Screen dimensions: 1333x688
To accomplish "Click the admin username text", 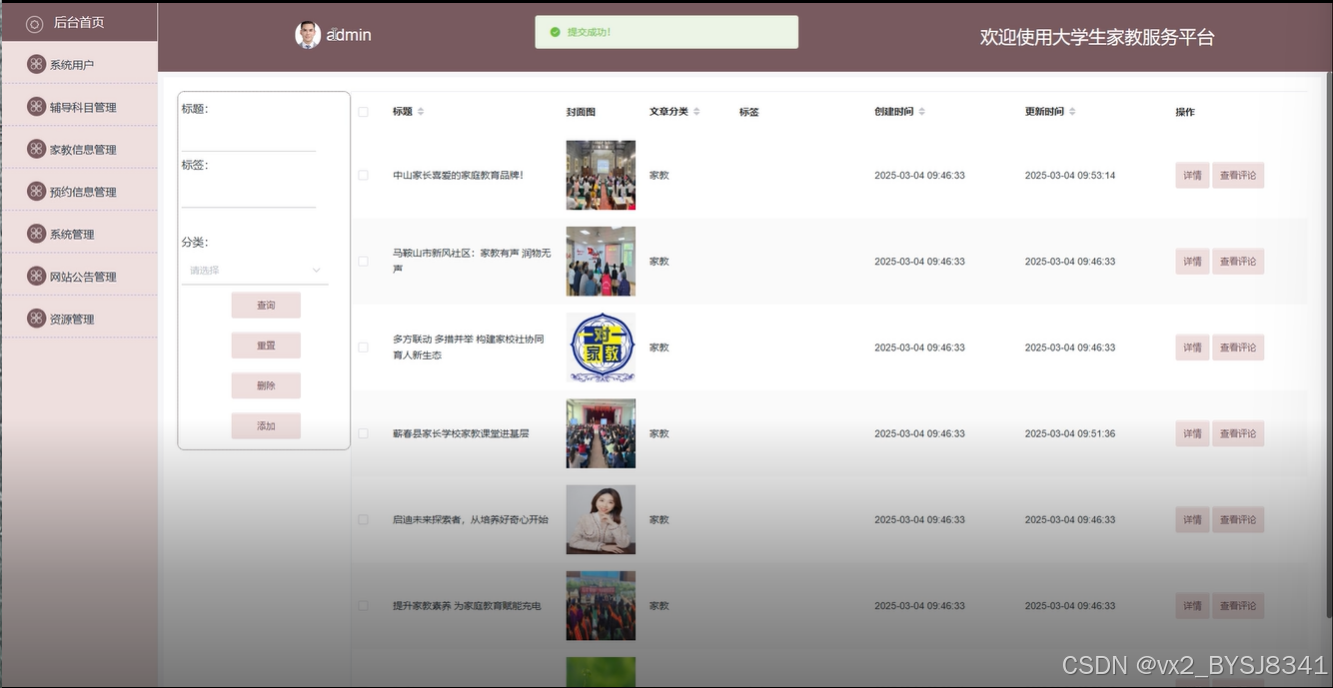I will pos(349,35).
